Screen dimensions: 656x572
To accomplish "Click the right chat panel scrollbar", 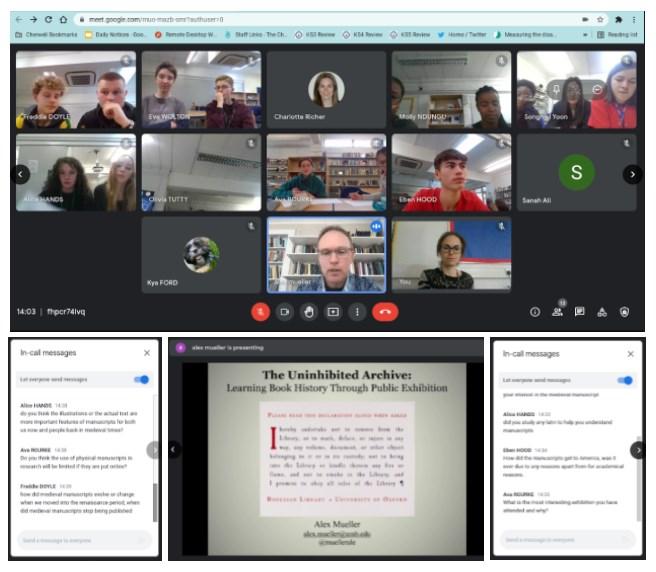I will (x=638, y=481).
